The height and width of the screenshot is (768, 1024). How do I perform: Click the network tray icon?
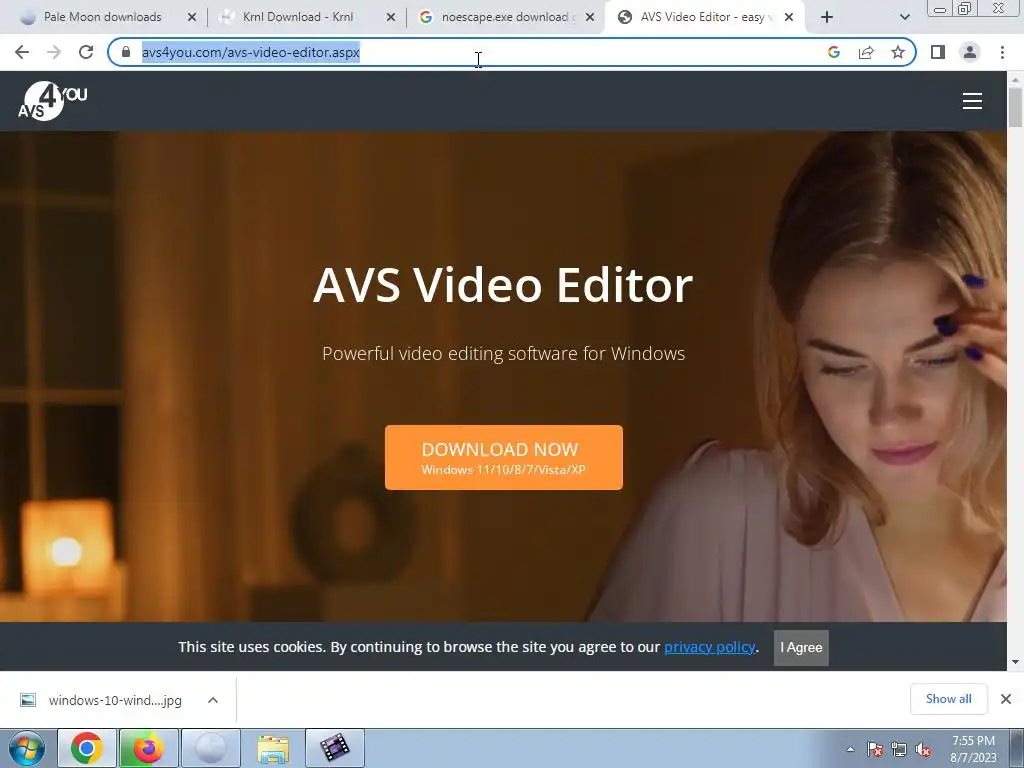tap(899, 749)
